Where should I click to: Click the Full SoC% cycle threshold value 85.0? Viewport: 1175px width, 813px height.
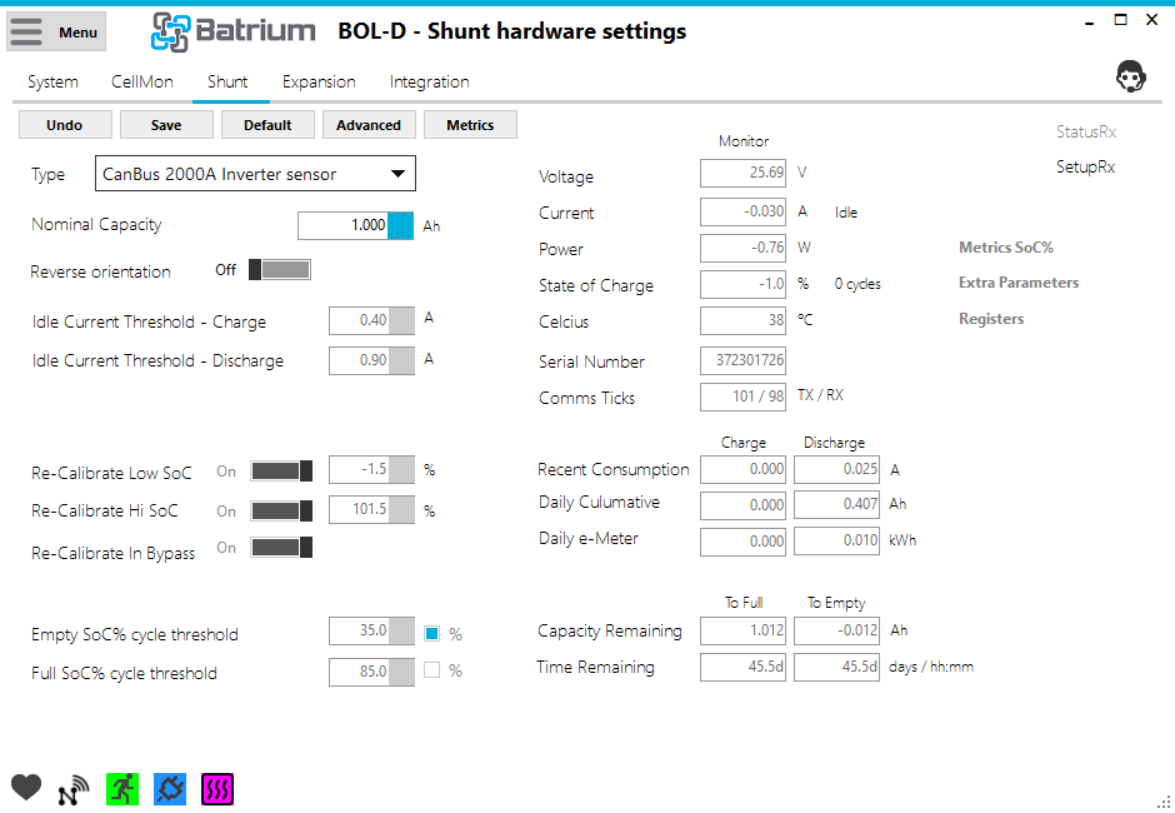359,672
